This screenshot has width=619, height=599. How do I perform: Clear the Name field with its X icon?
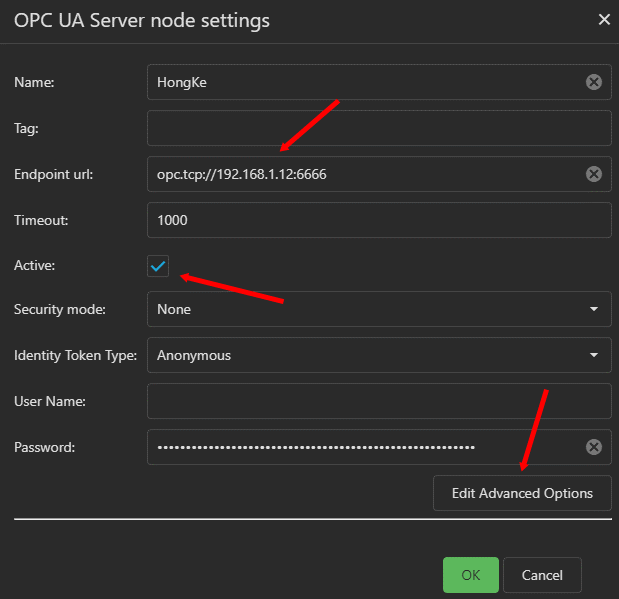(593, 83)
